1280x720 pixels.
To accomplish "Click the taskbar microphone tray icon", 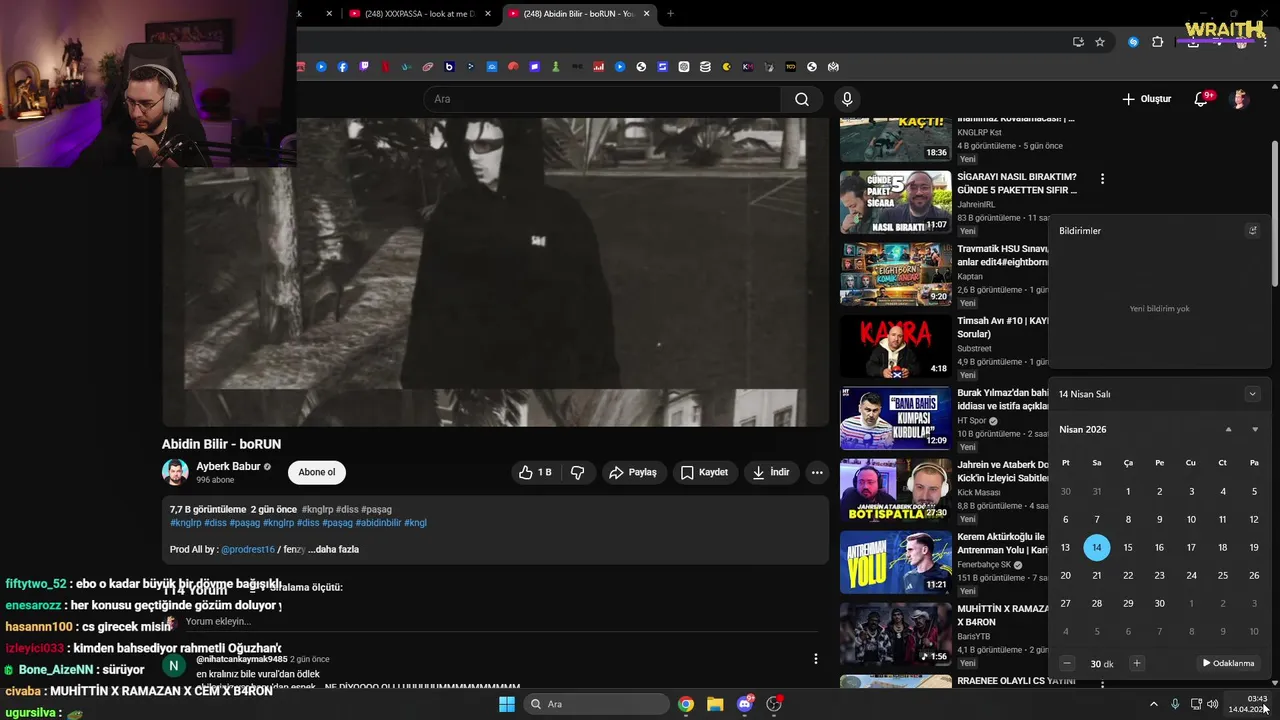I will [1175, 704].
